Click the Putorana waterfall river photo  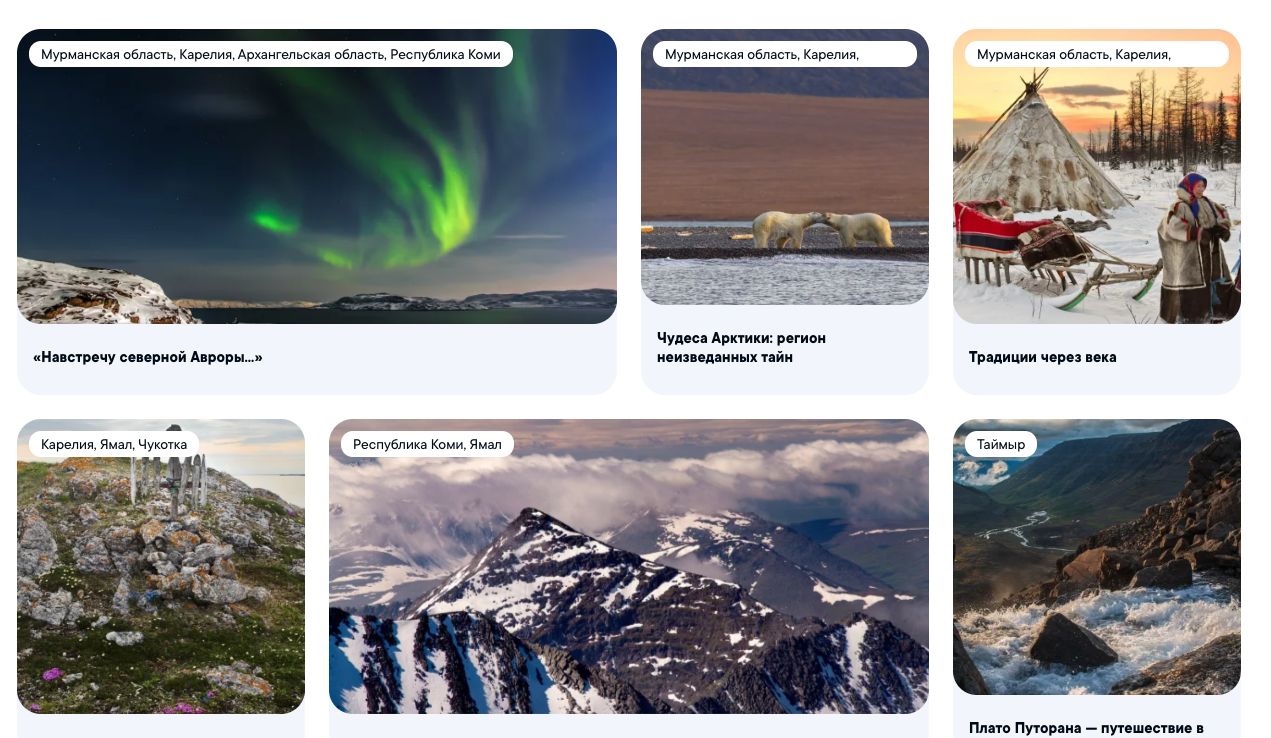(x=1097, y=557)
